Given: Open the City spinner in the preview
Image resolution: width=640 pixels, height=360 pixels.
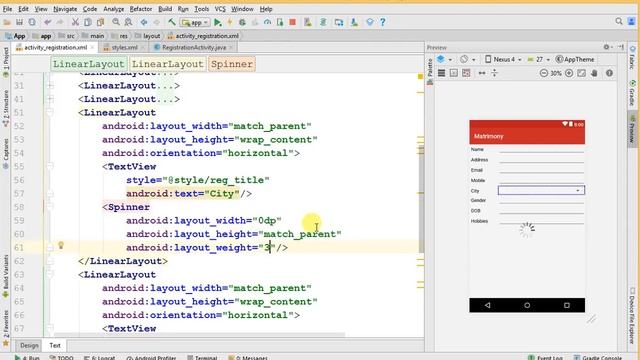Looking at the screenshot, I should click(x=541, y=190).
